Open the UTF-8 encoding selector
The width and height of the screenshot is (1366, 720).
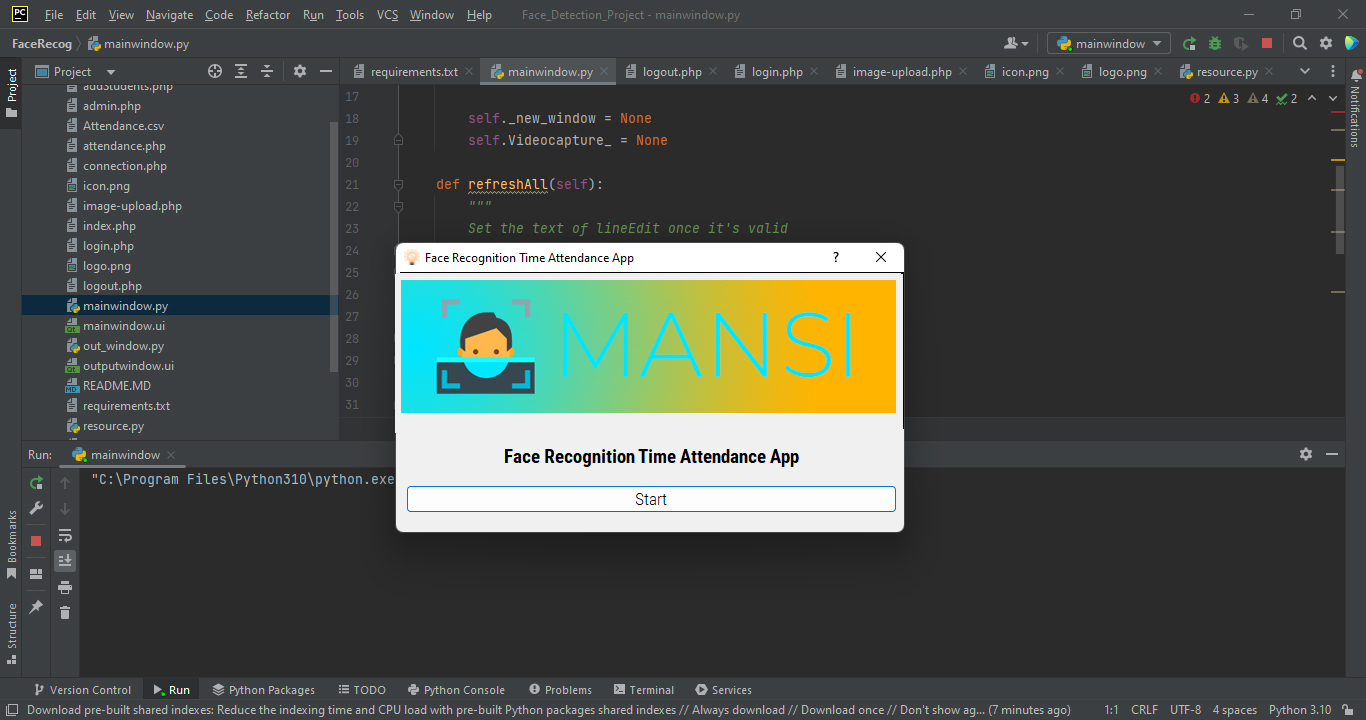click(1185, 710)
